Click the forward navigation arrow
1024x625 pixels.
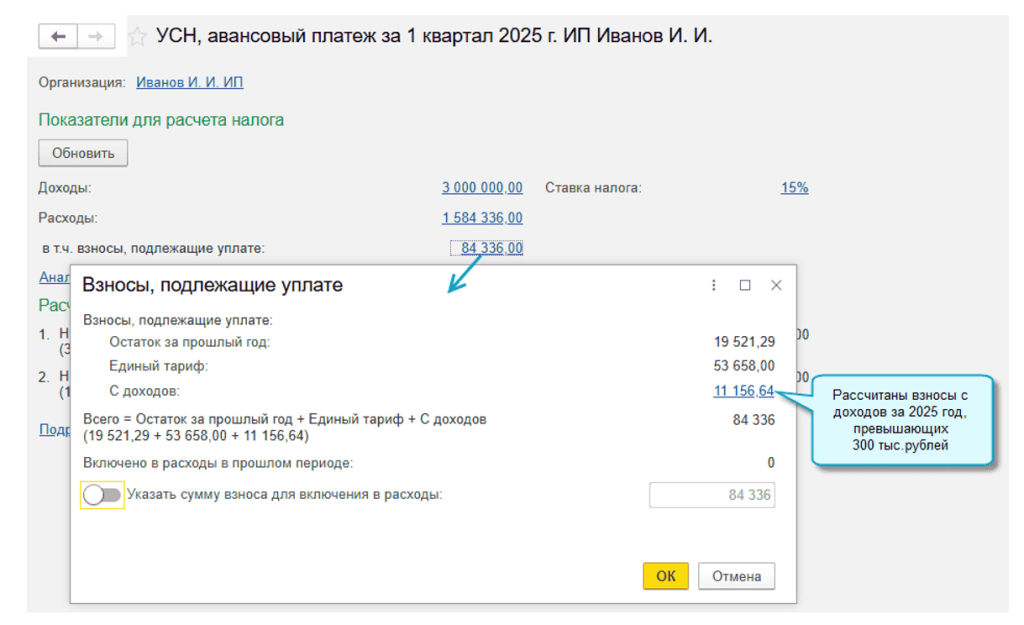95,37
